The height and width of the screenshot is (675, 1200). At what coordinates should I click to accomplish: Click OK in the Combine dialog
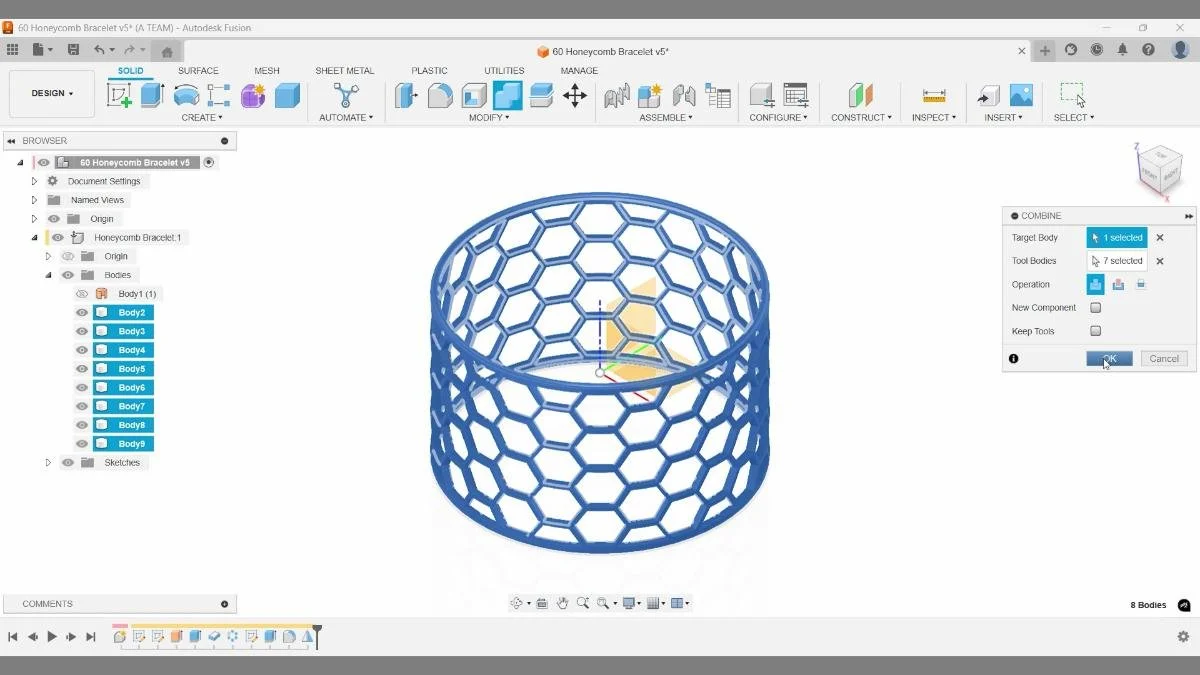coord(1109,359)
